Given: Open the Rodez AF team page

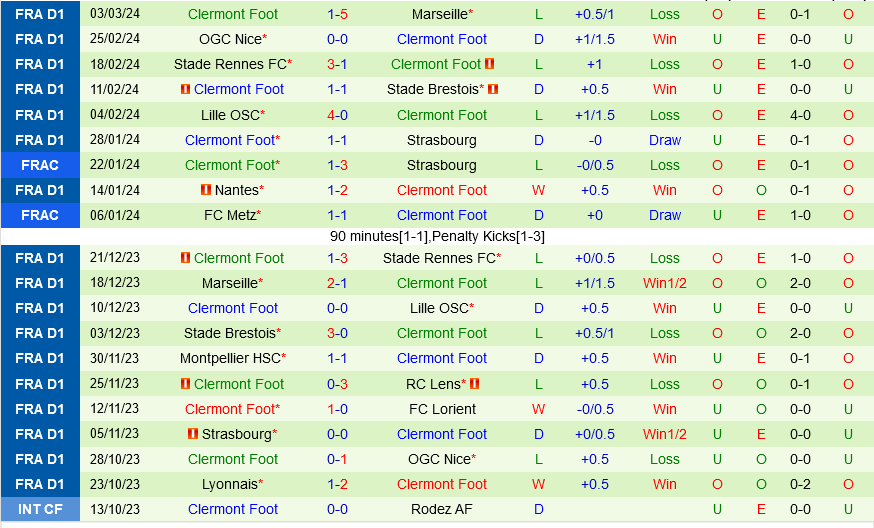Looking at the screenshot, I should click(442, 509).
